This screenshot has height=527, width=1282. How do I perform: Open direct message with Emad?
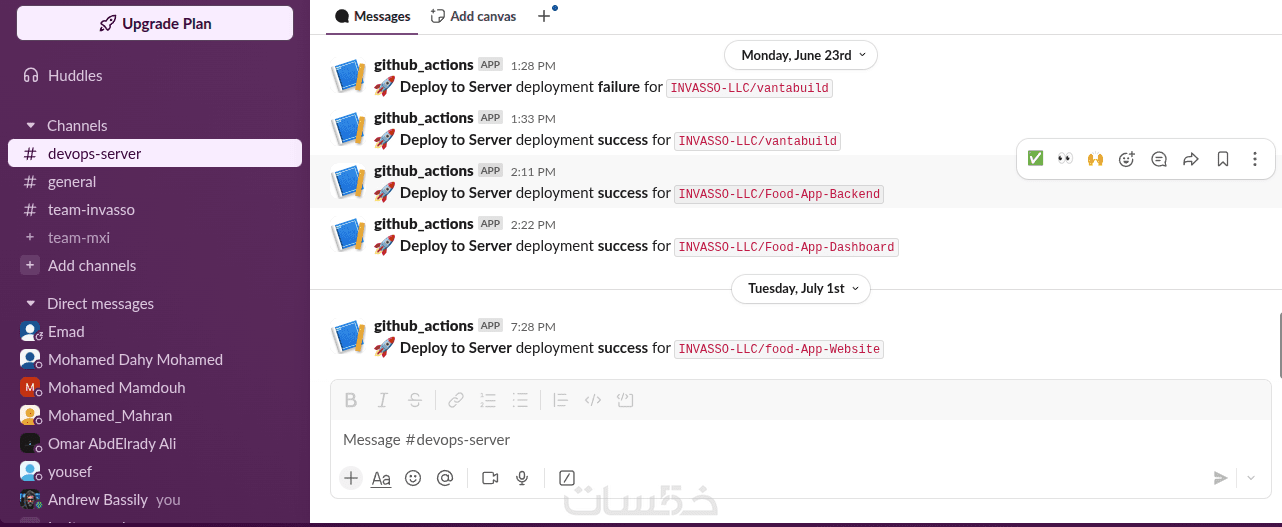(x=155, y=332)
